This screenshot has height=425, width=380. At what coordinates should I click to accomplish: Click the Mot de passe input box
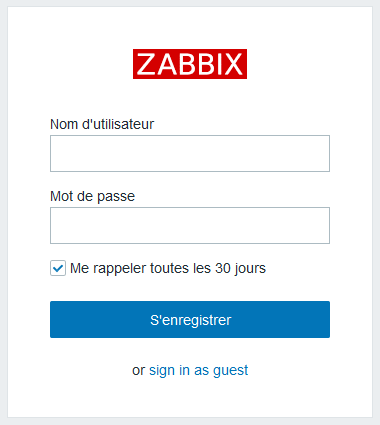click(190, 225)
